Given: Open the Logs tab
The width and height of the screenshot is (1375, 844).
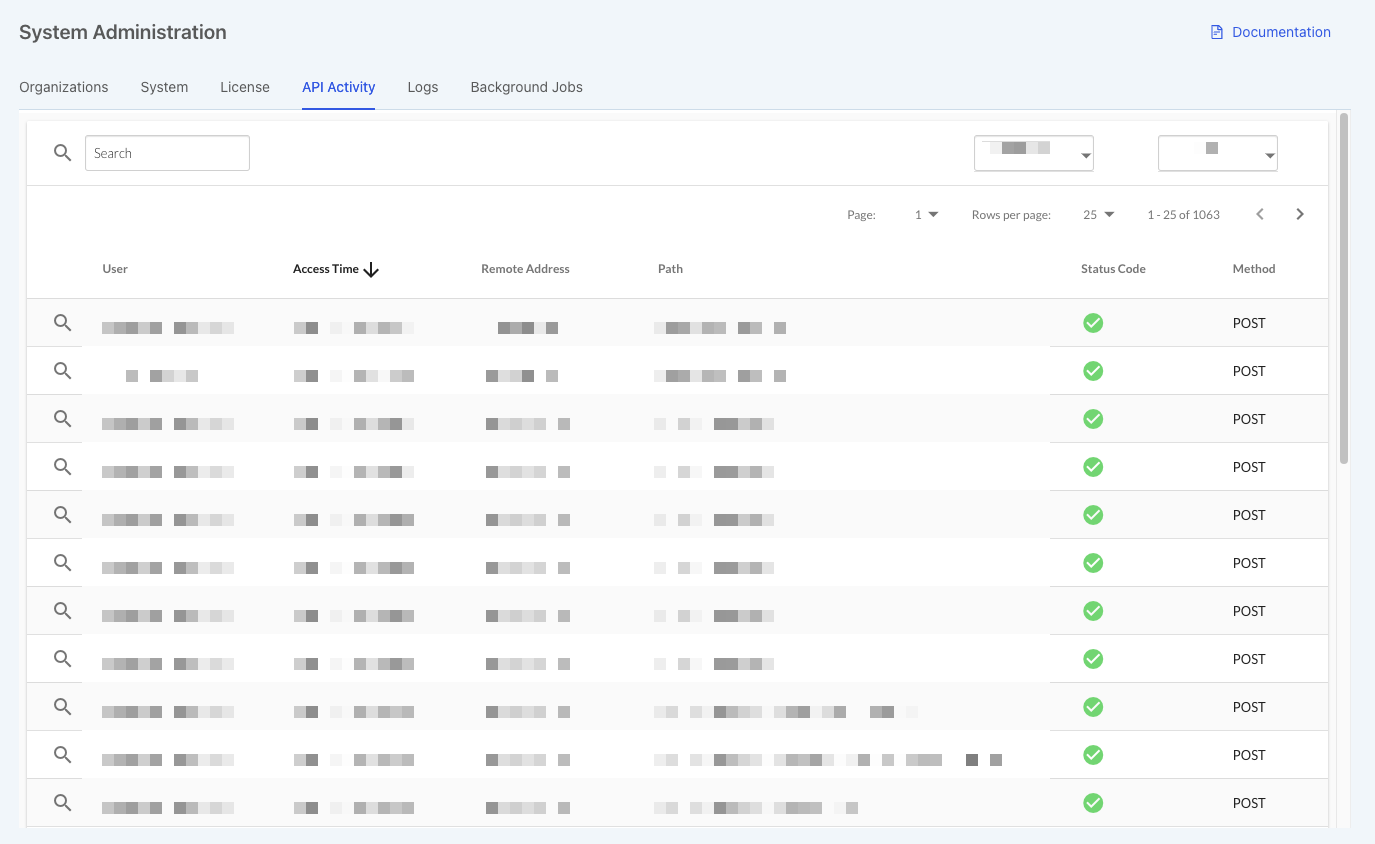Looking at the screenshot, I should click(422, 87).
